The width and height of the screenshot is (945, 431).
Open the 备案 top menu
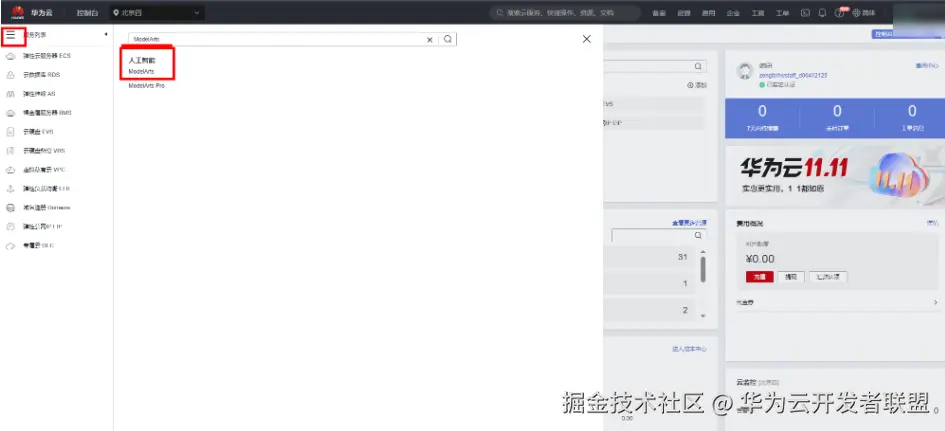pos(659,13)
